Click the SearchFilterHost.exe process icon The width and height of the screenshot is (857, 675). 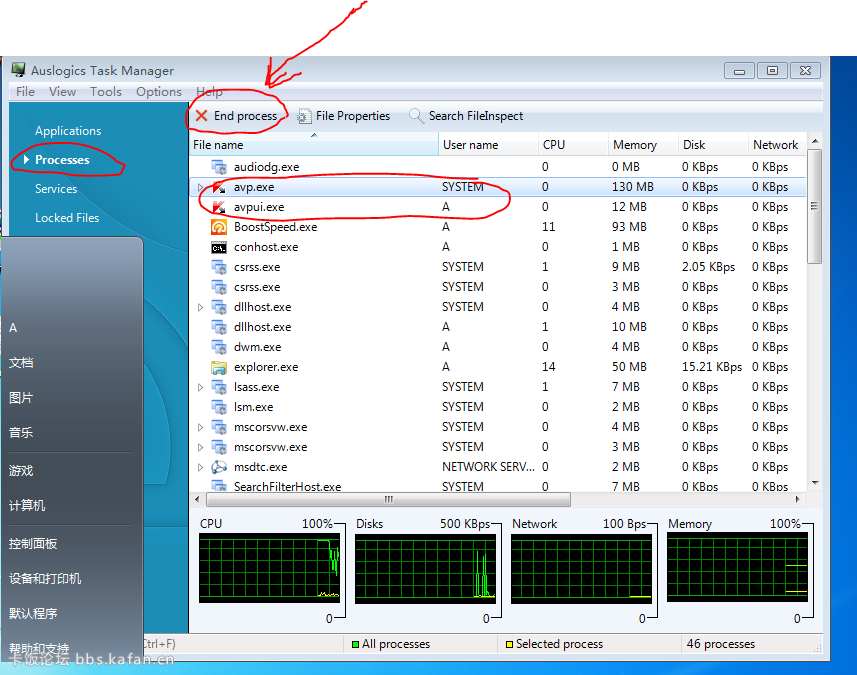[x=219, y=485]
